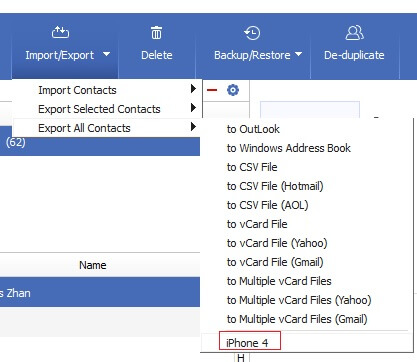Select to CSV File (AOL)

(267, 205)
